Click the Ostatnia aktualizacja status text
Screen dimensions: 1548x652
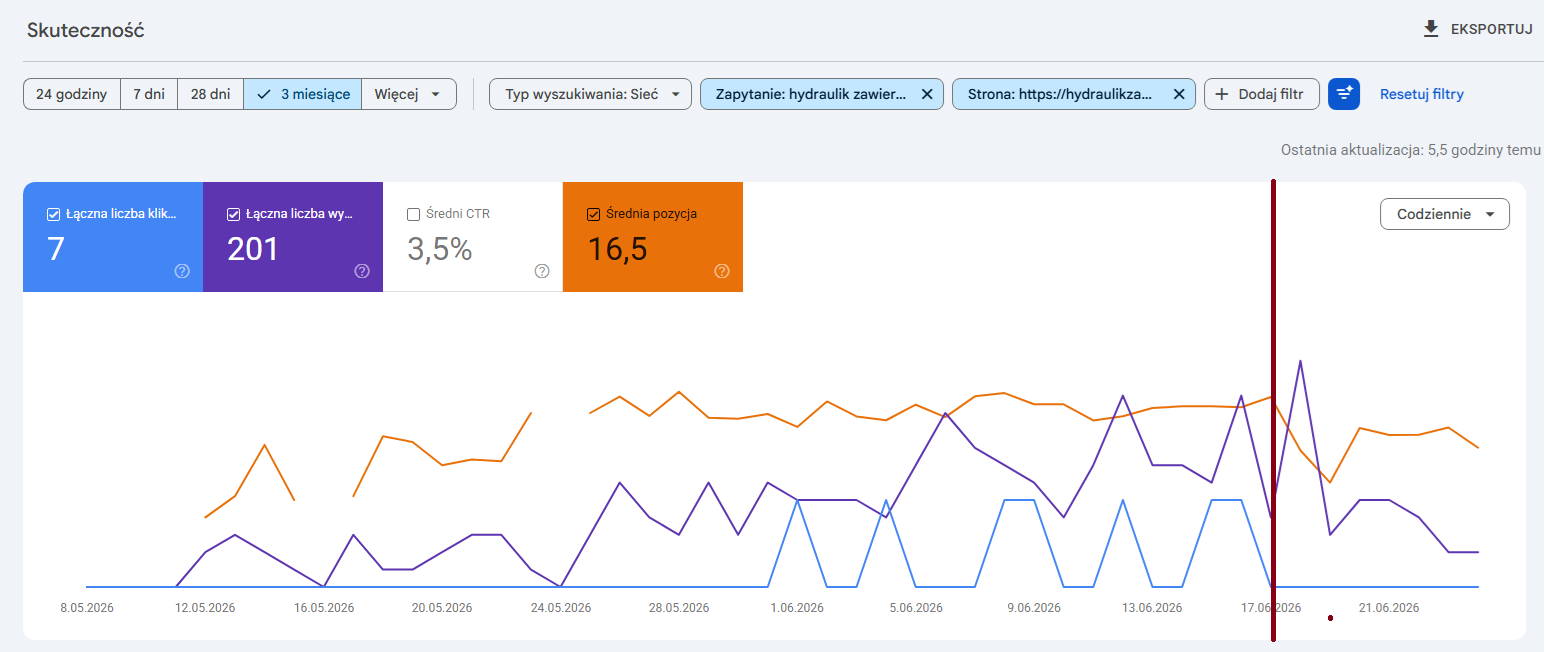click(1411, 149)
